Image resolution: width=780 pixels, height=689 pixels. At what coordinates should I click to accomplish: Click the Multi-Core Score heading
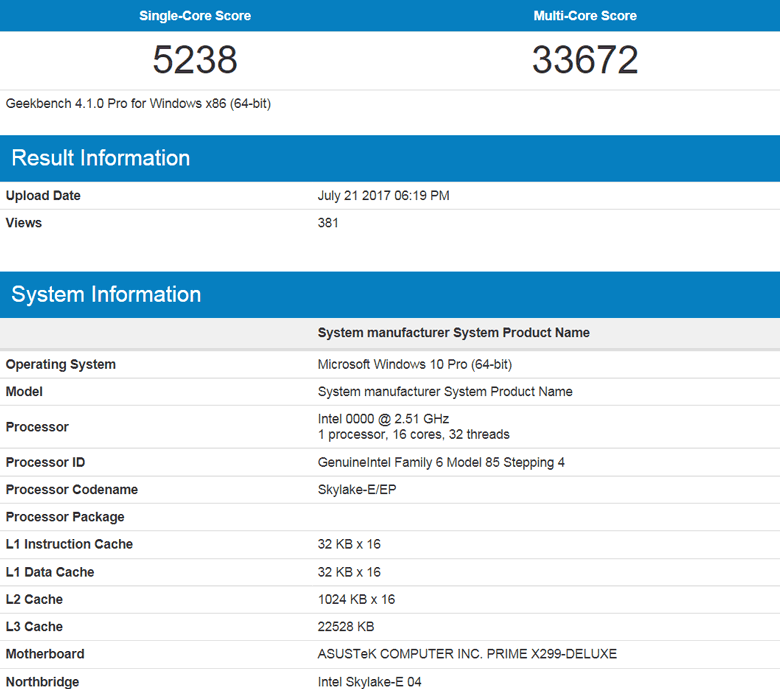pos(585,15)
